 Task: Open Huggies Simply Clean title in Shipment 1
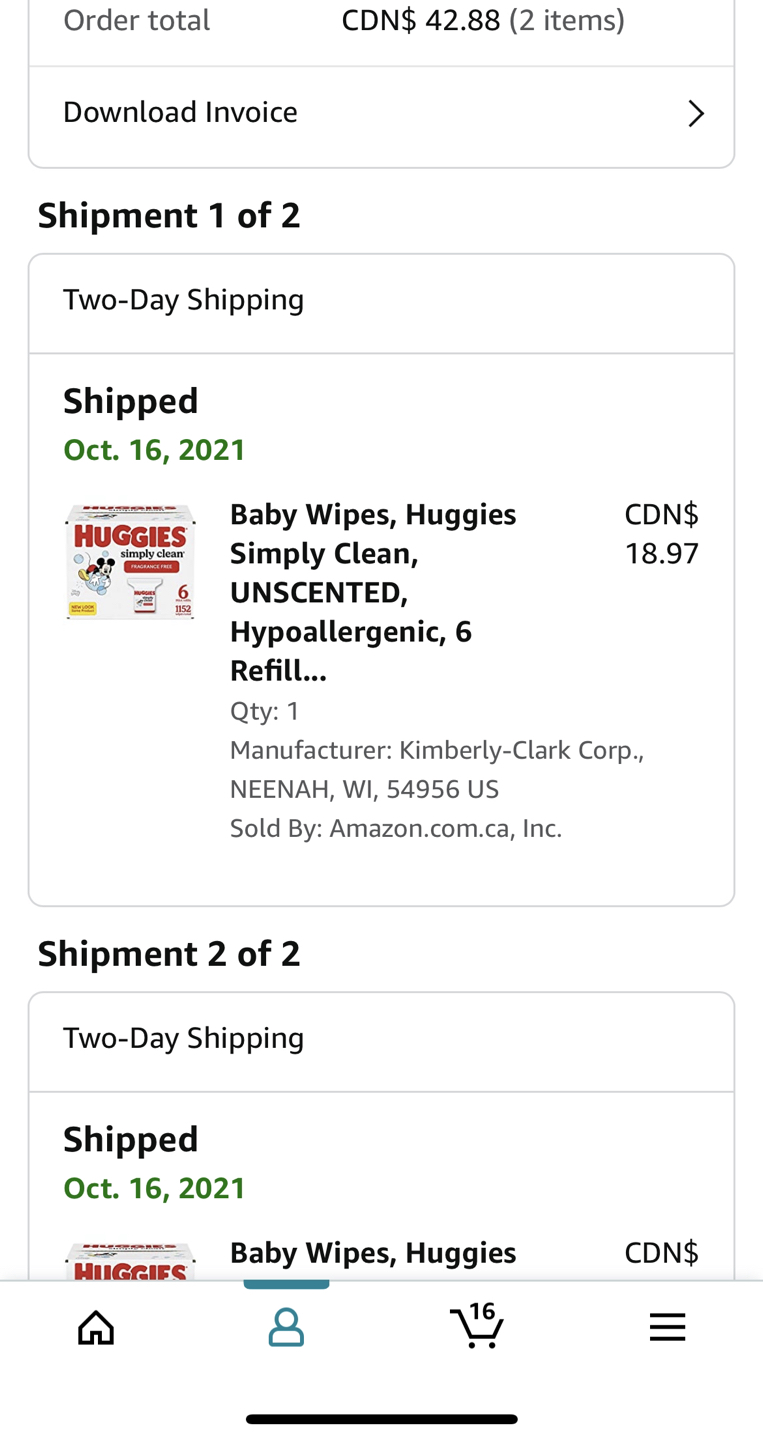click(x=373, y=593)
